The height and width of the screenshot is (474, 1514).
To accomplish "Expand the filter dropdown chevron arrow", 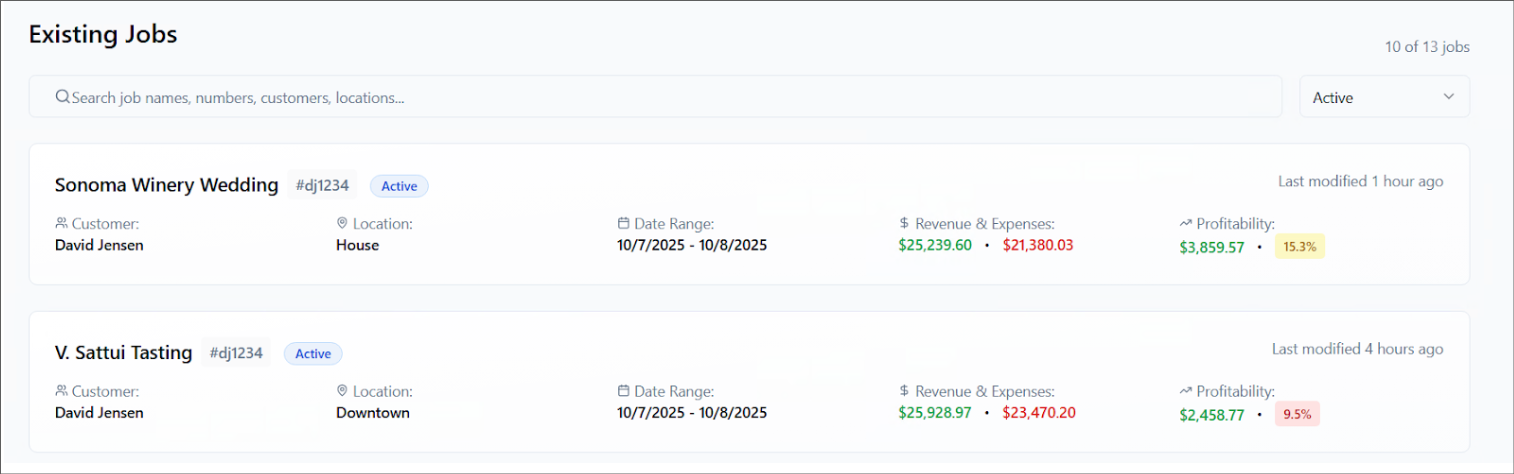I will pyautogui.click(x=1449, y=97).
